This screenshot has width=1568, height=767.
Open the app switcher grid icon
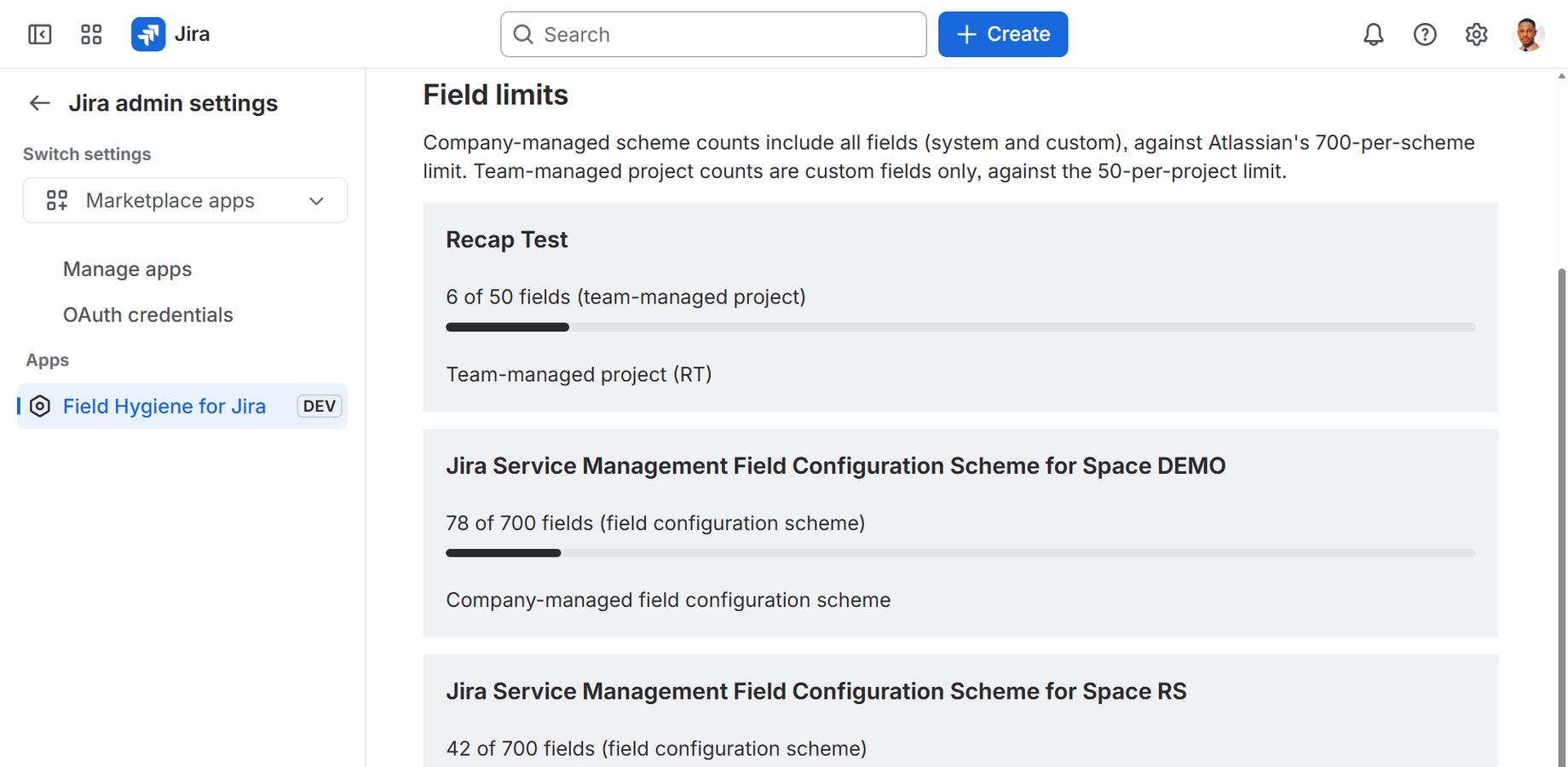(91, 34)
